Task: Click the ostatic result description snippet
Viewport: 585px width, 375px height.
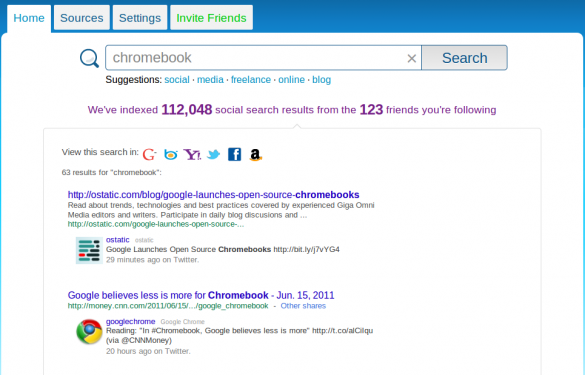Action: (221, 210)
